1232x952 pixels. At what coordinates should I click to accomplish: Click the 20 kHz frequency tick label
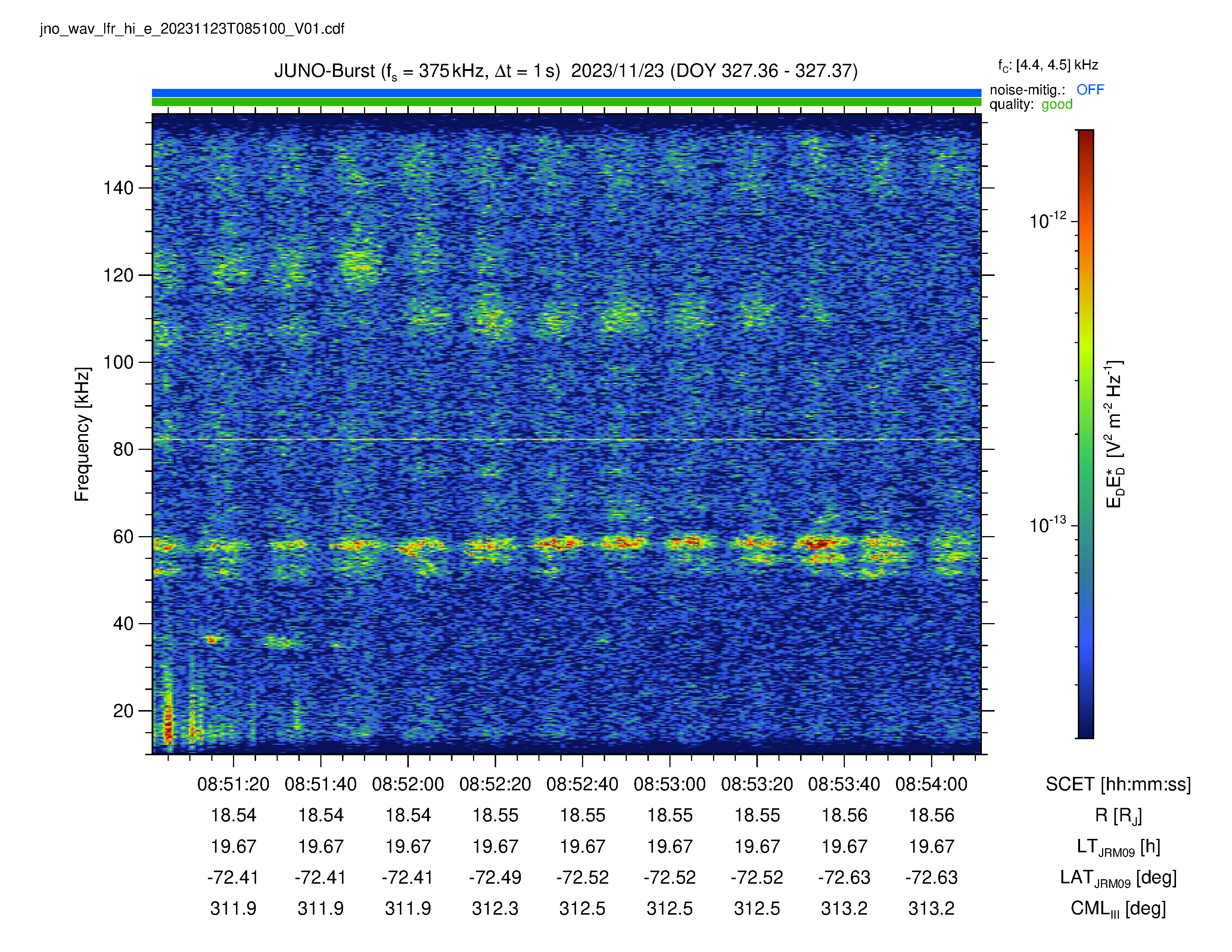point(123,710)
